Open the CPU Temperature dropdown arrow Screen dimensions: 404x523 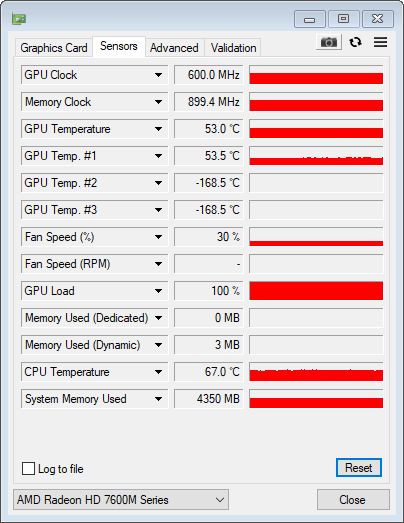click(x=158, y=372)
